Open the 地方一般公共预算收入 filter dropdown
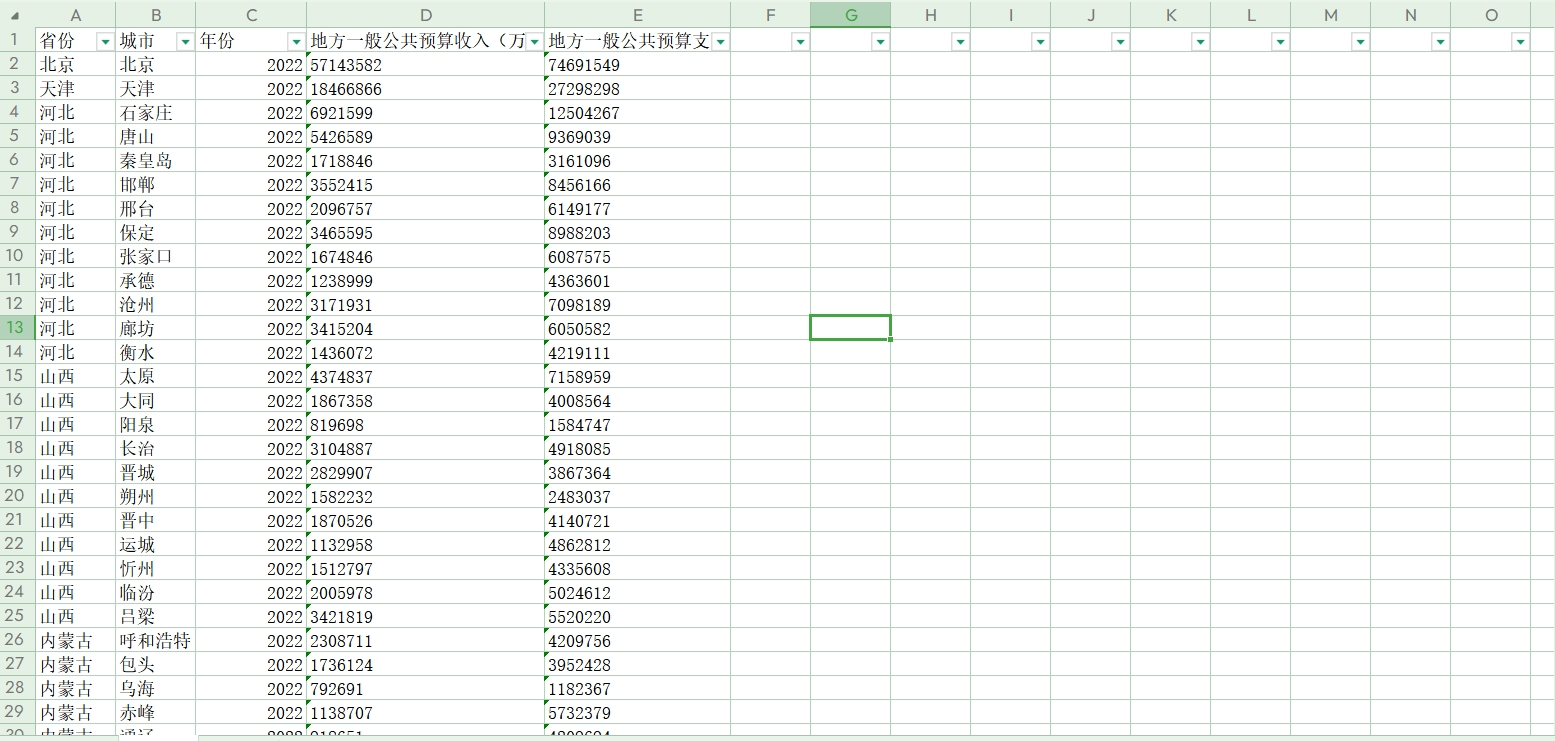Viewport: 1555px width, 741px height. (534, 41)
